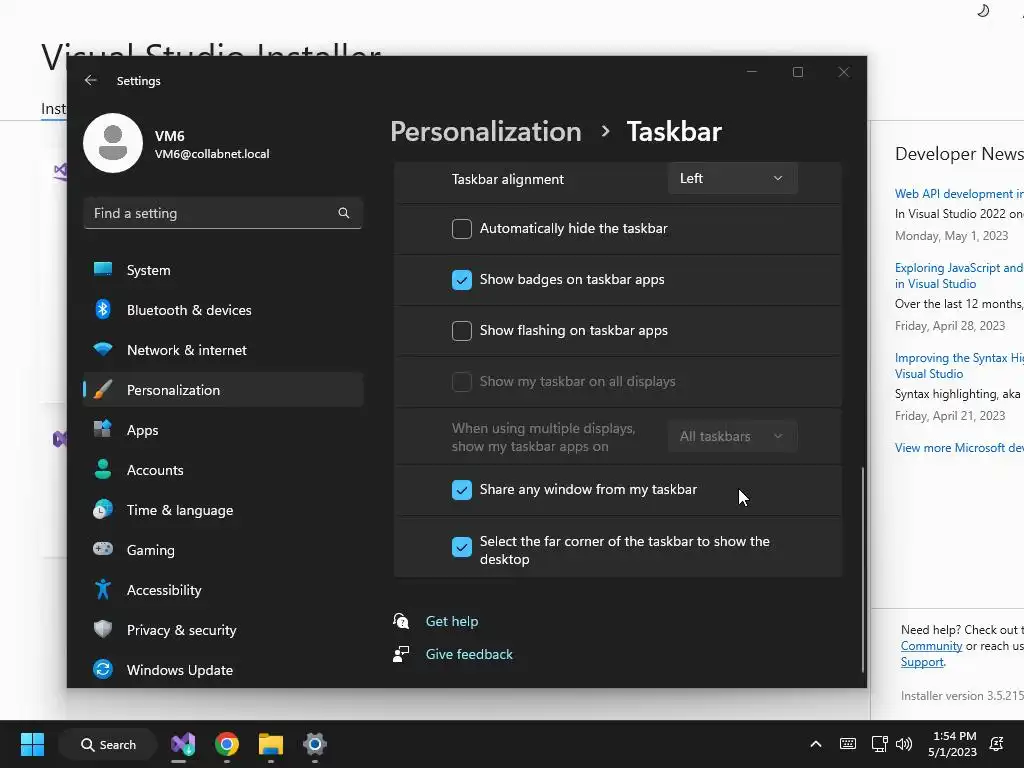Screen dimensions: 1024x768
Task: Click the VM6 account name
Action: tap(170, 136)
